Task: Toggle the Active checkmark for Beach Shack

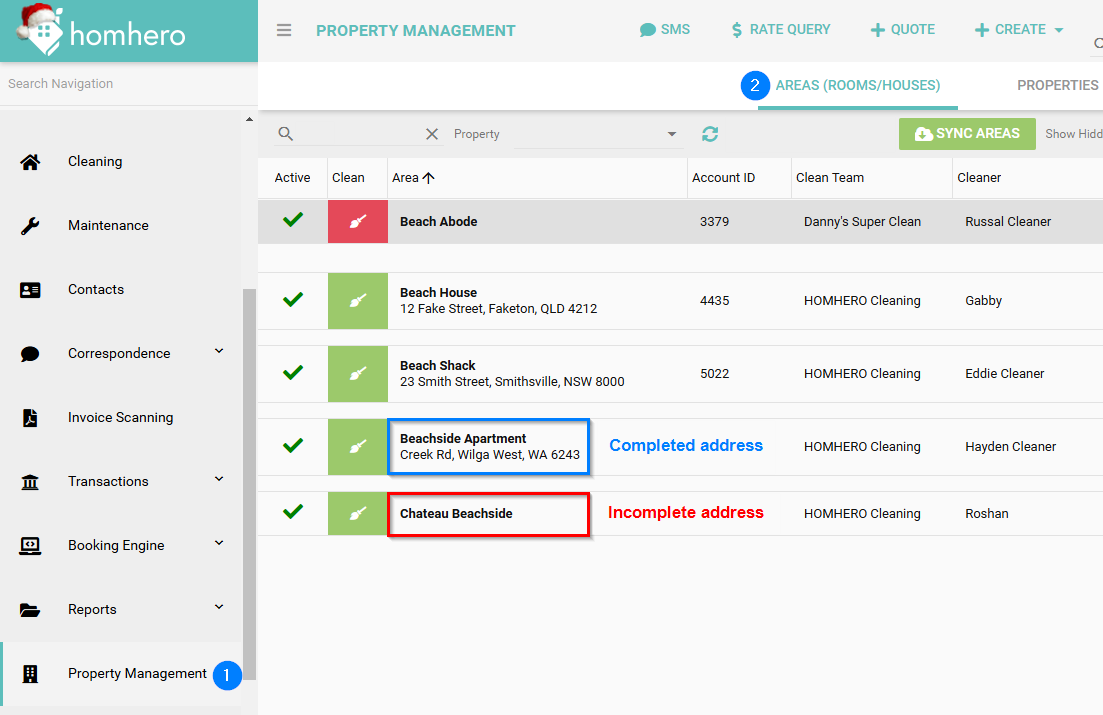Action: (293, 372)
